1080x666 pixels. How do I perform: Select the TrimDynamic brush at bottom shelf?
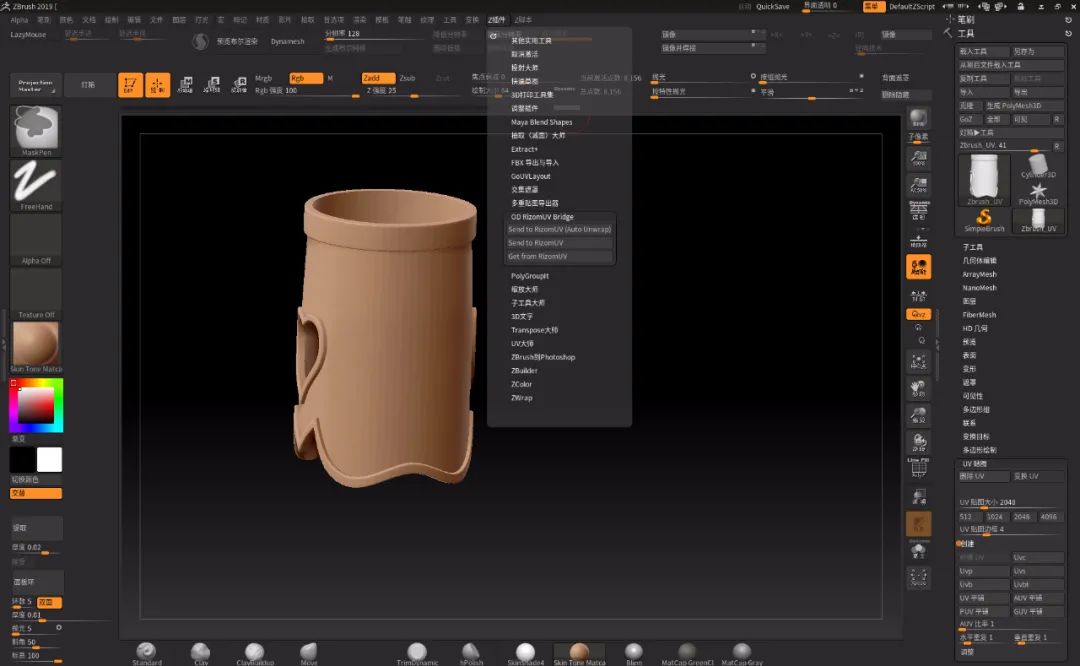[x=417, y=653]
